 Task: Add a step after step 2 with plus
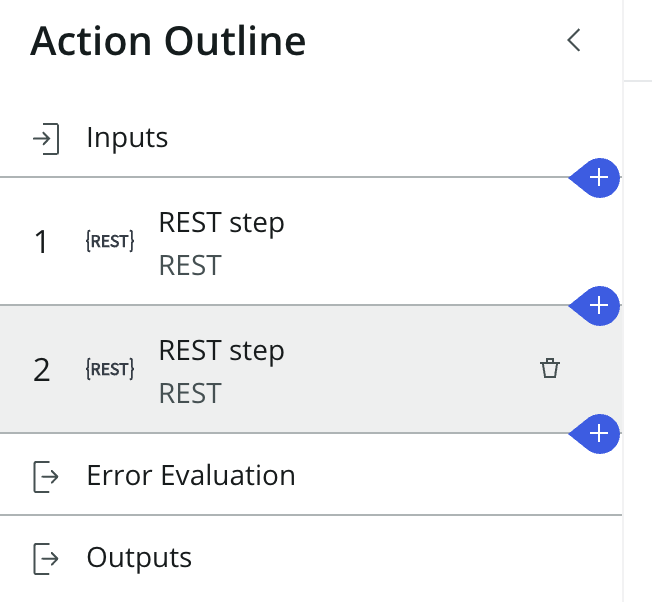pos(598,433)
